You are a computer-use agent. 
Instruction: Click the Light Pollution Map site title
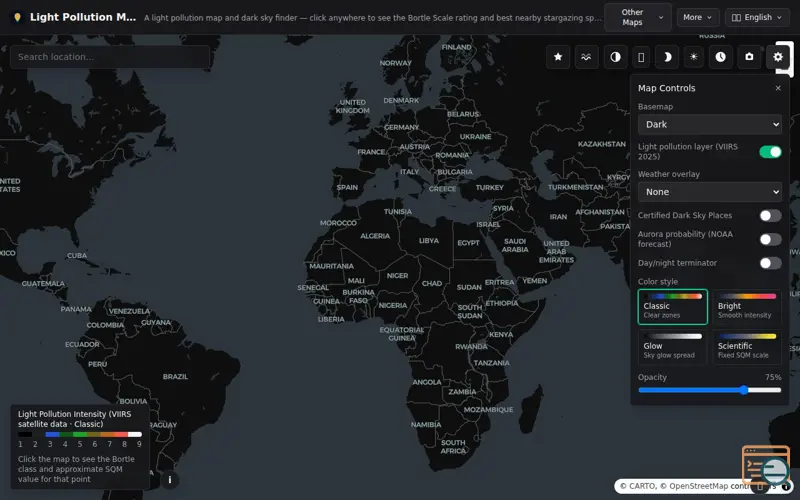pyautogui.click(x=83, y=17)
